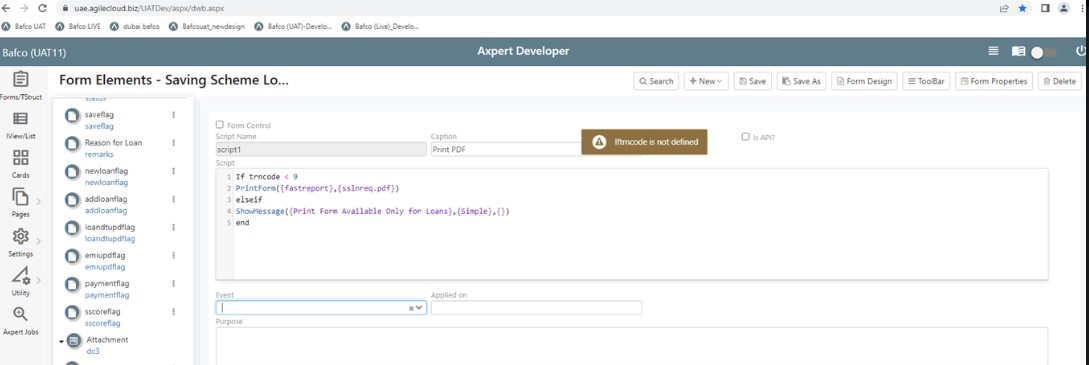Select the emiupdflag field icon
Viewport: 1089px width, 365px height.
point(72,257)
